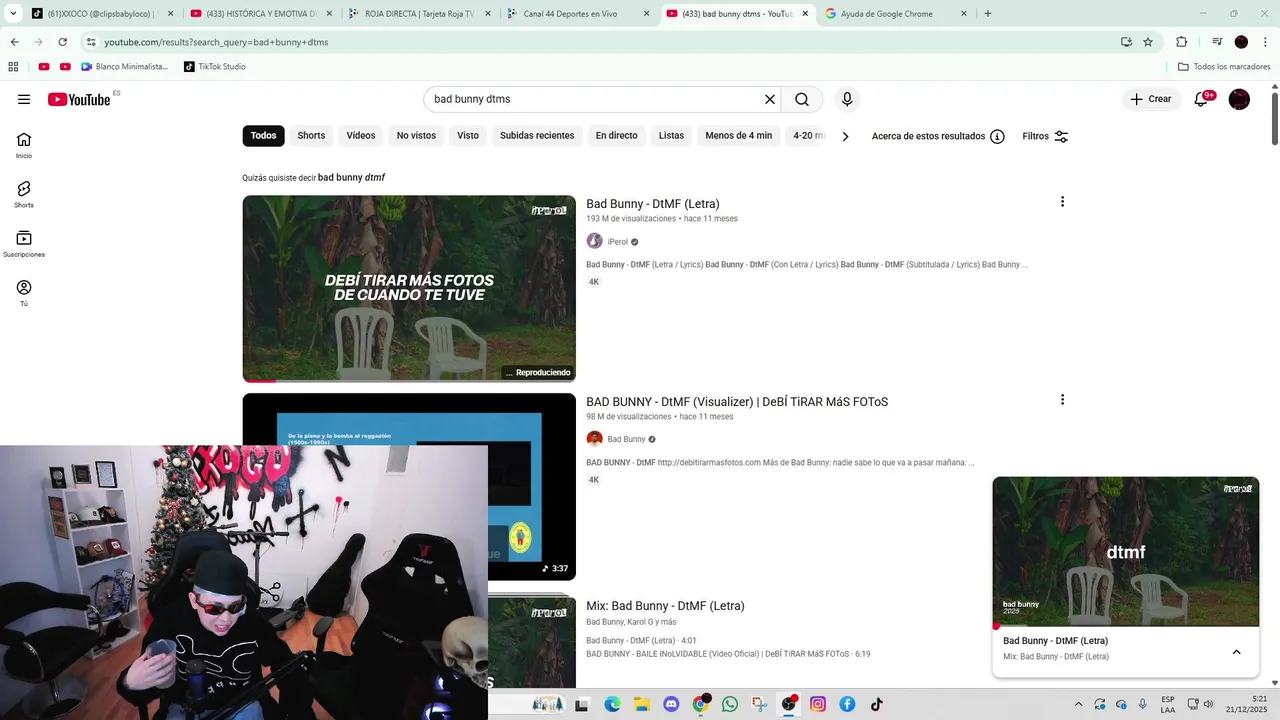The height and width of the screenshot is (720, 1280).
Task: Open the BAD BUNNY - DtMF (Visualizer) title
Action: [737, 402]
